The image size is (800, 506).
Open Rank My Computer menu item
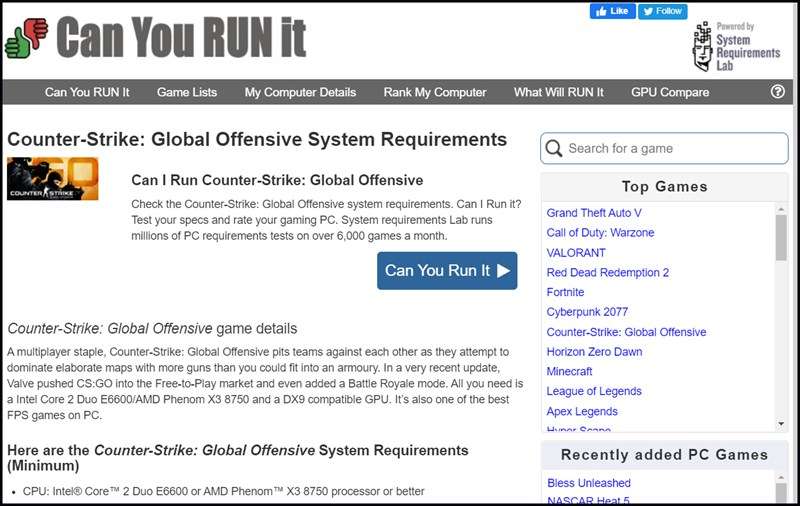pos(435,92)
